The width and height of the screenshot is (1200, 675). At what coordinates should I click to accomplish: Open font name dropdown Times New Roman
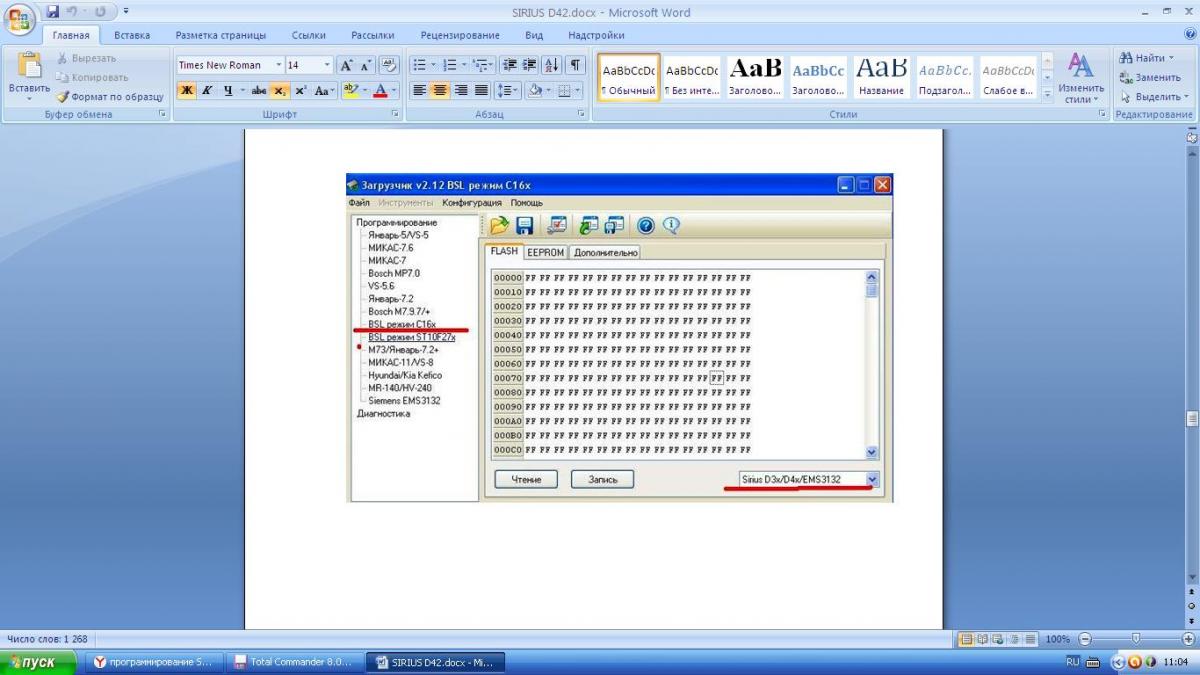tap(278, 65)
